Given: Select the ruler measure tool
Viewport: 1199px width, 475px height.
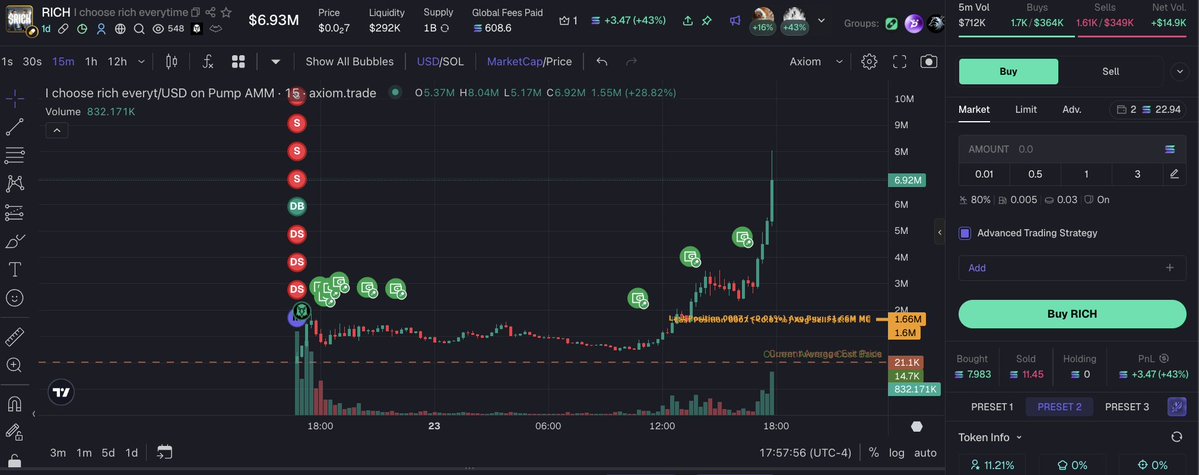Looking at the screenshot, I should 15,337.
